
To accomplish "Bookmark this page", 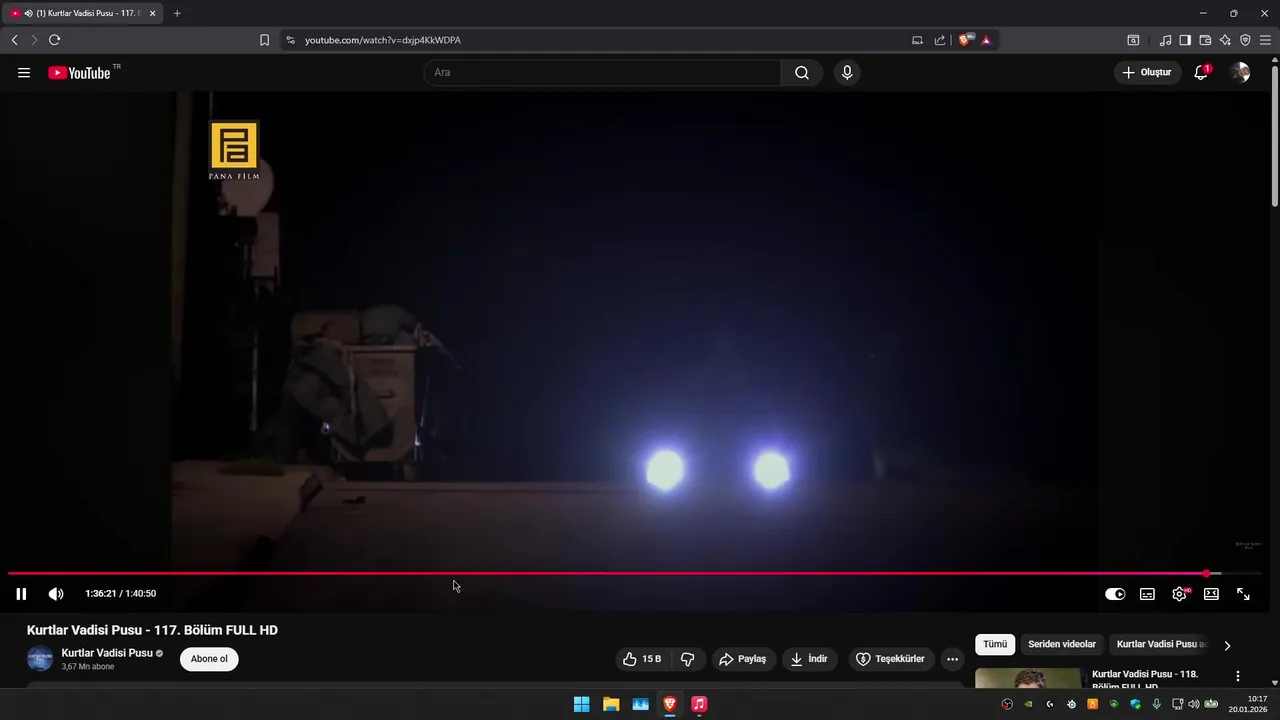I will tap(264, 40).
